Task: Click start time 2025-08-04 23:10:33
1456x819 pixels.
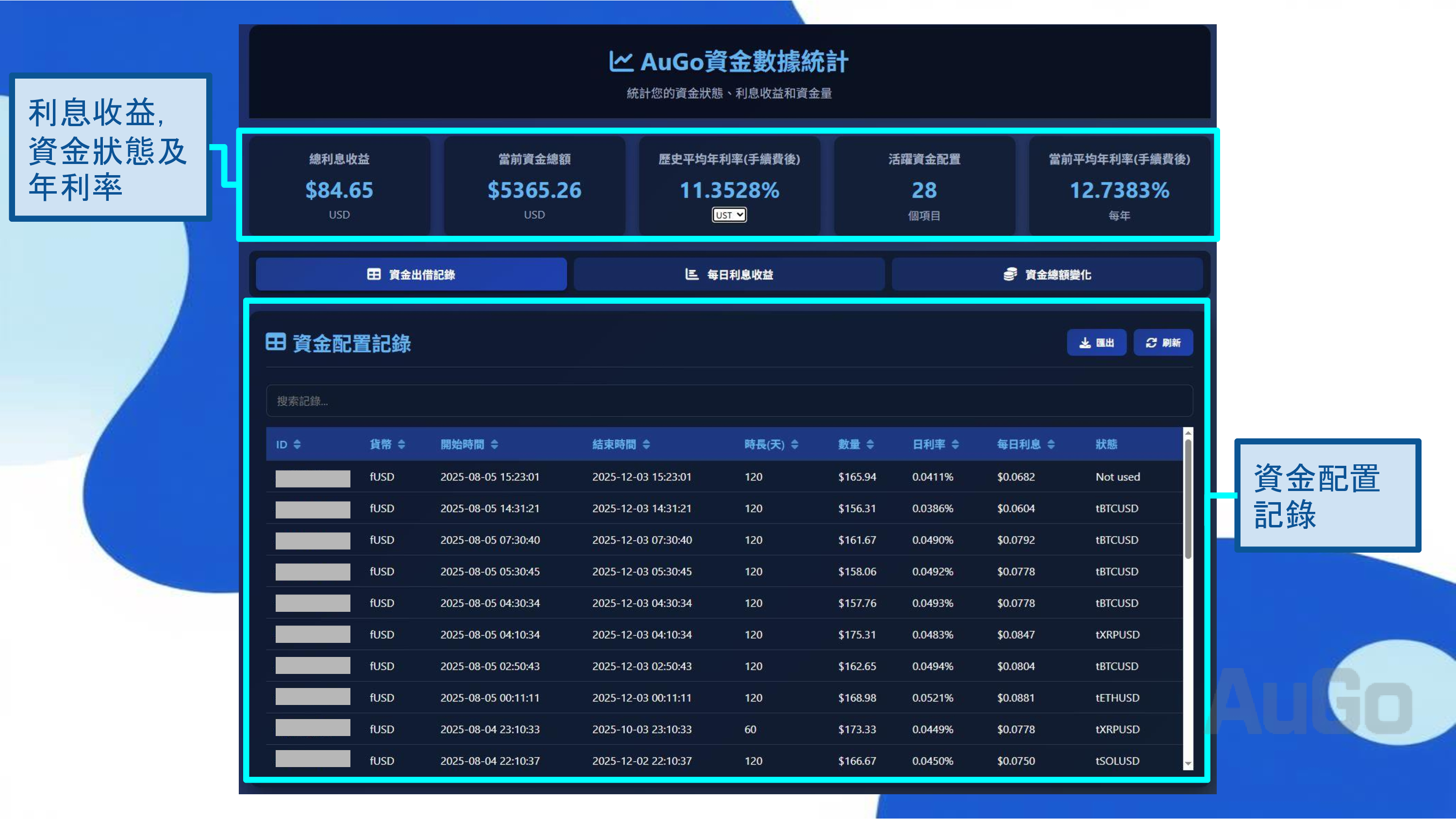Action: tap(490, 730)
